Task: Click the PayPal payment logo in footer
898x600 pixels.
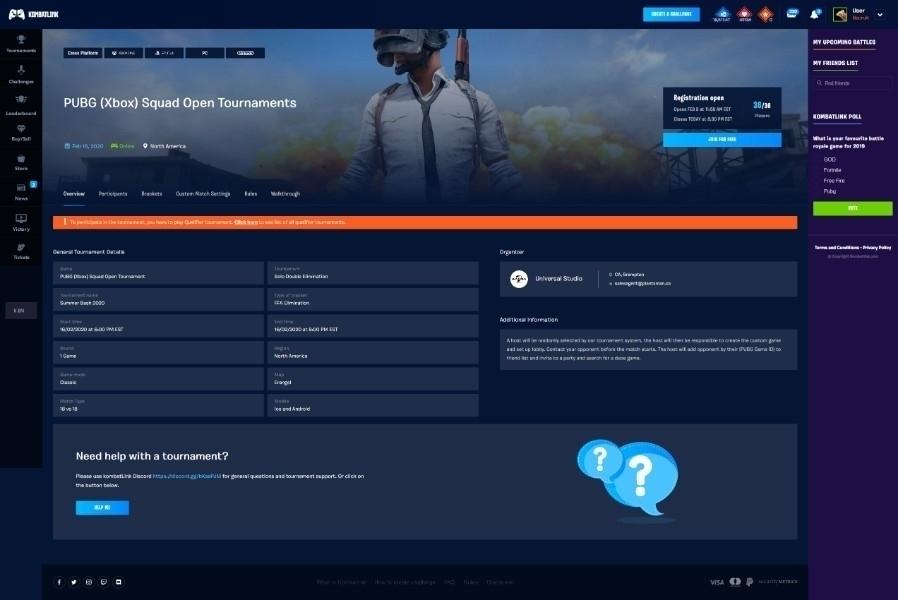Action: pyautogui.click(x=750, y=582)
